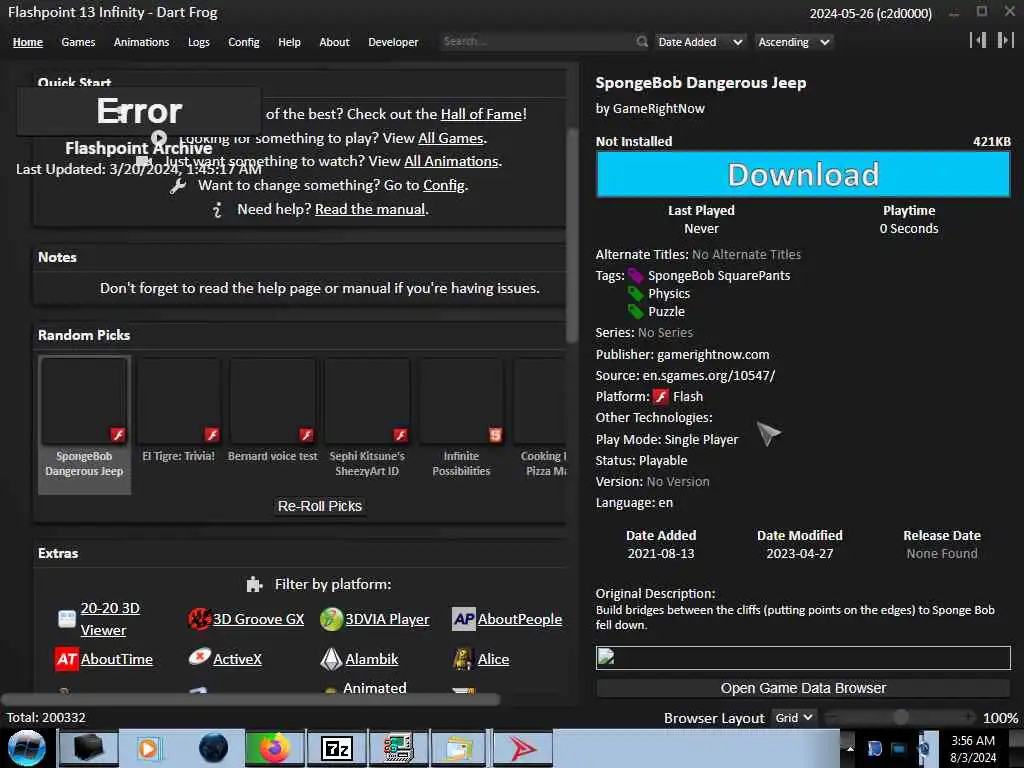Click the Flash platform icon in details
Viewport: 1024px width, 768px height.
point(661,396)
